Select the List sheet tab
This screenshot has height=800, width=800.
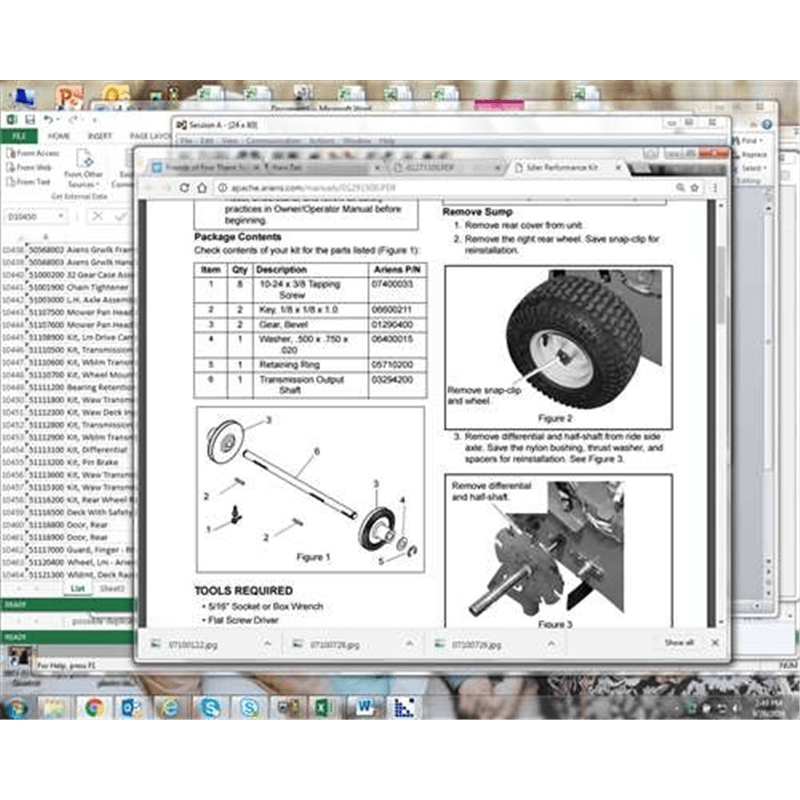(x=77, y=589)
